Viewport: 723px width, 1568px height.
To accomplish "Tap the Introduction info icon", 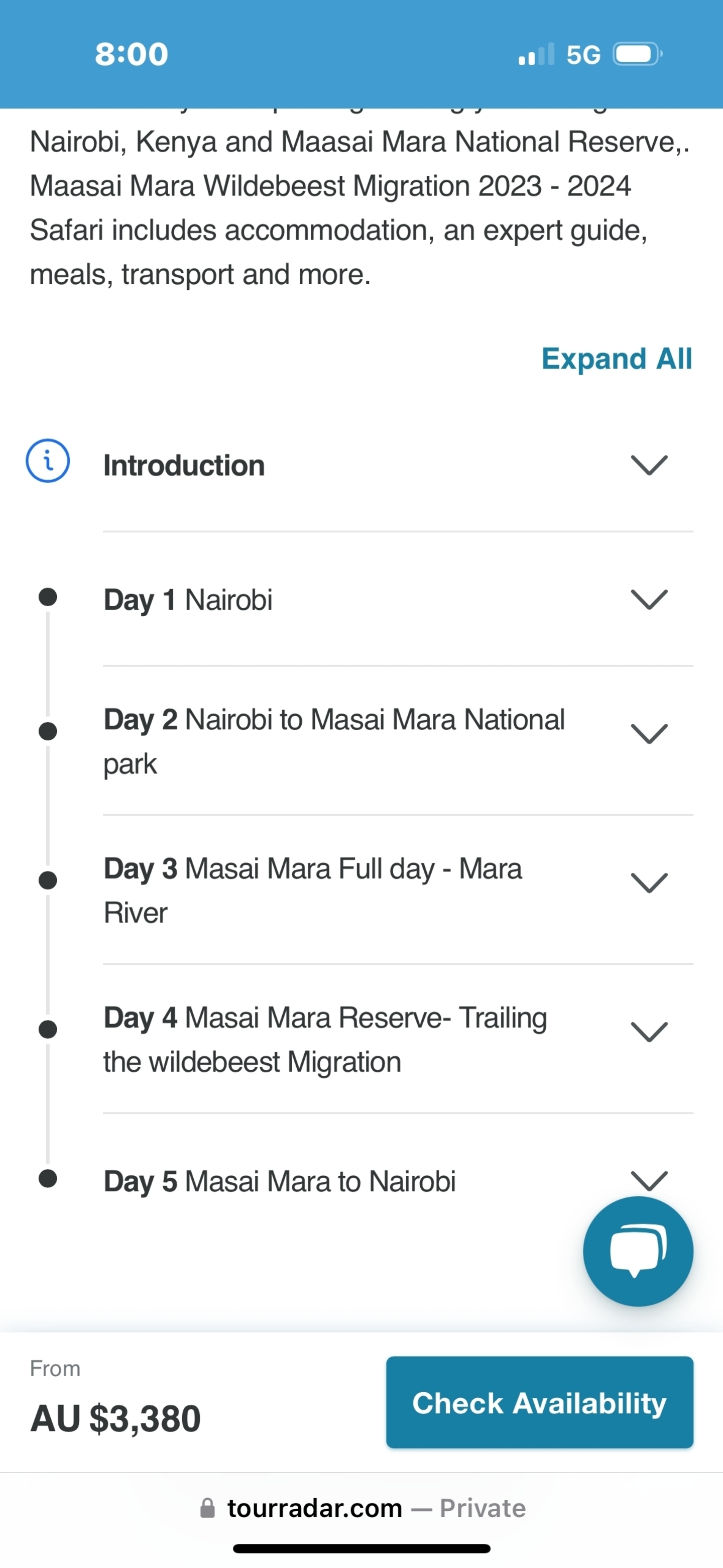I will point(48,461).
